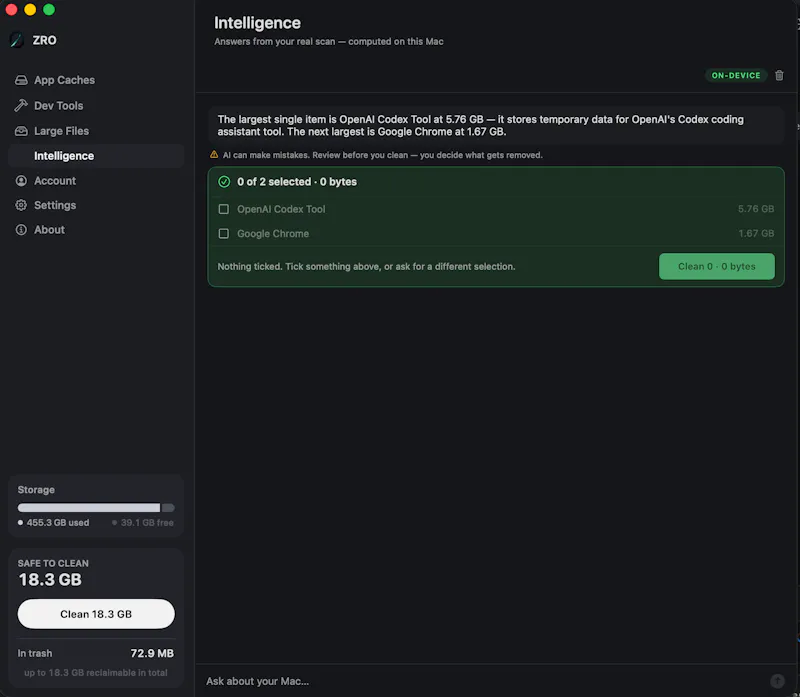Image resolution: width=800 pixels, height=697 pixels.
Task: Click the Settings gear icon
Action: 21,205
